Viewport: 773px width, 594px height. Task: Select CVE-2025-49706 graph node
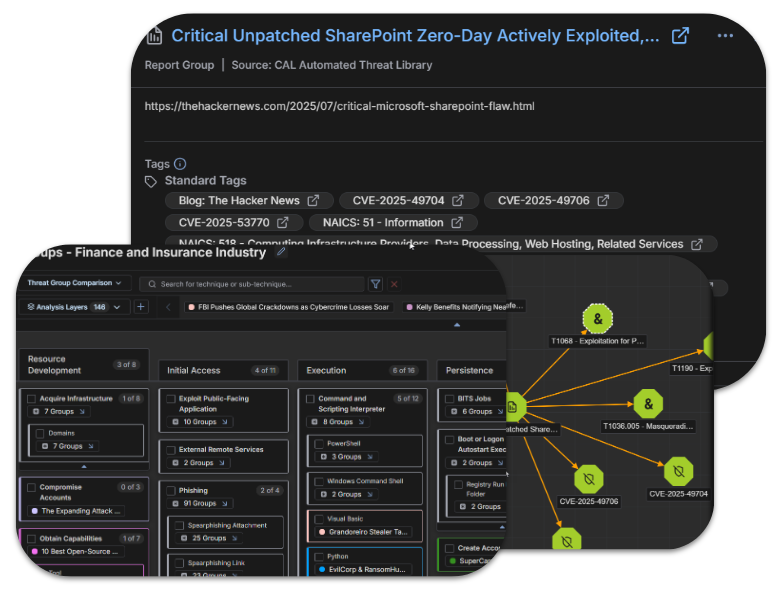pyautogui.click(x=589, y=479)
